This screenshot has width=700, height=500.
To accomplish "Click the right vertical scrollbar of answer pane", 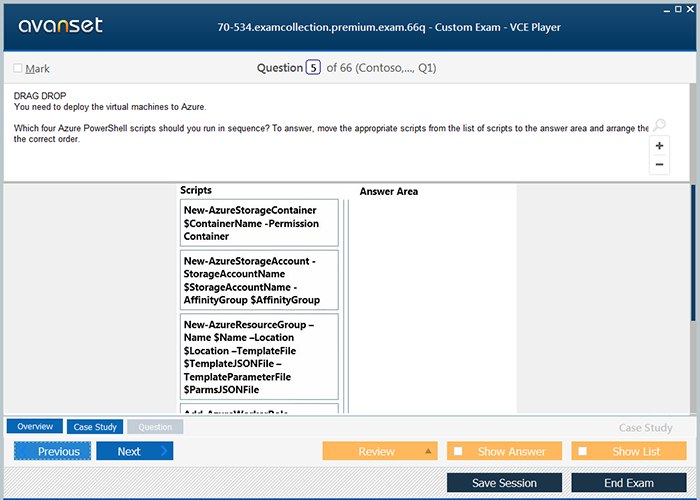I will [693, 252].
